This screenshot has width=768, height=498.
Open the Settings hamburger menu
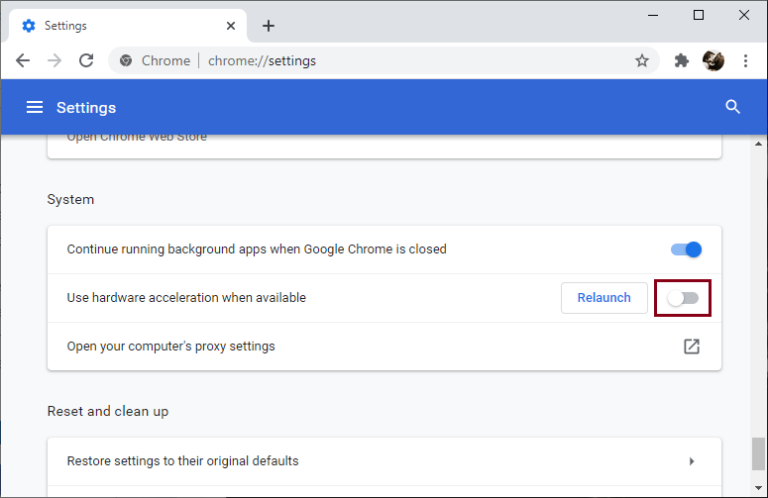(35, 107)
